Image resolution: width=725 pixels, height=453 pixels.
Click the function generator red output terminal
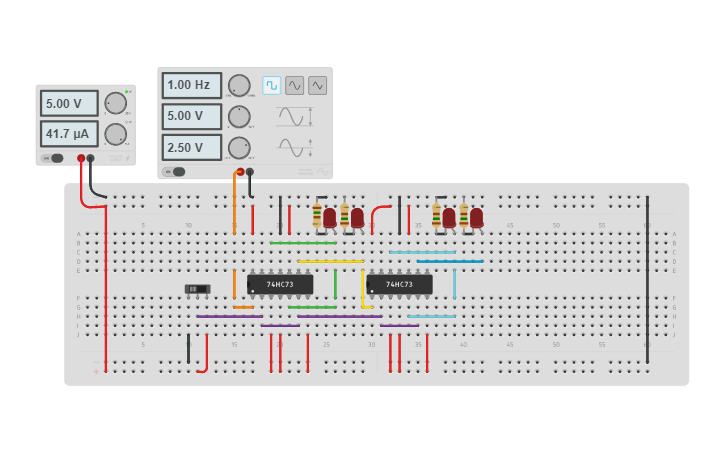click(240, 172)
